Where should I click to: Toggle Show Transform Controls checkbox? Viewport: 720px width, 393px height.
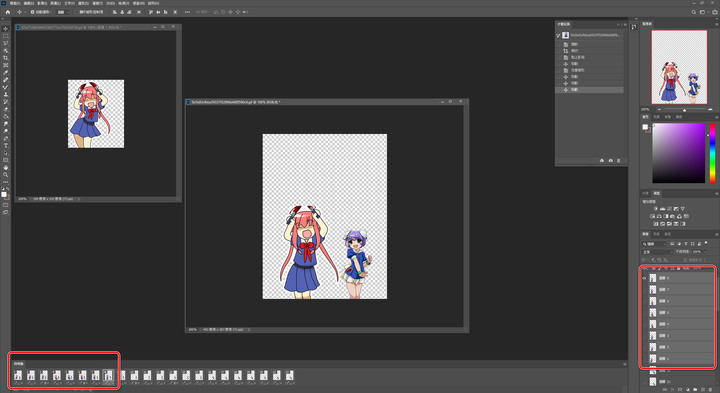point(76,12)
